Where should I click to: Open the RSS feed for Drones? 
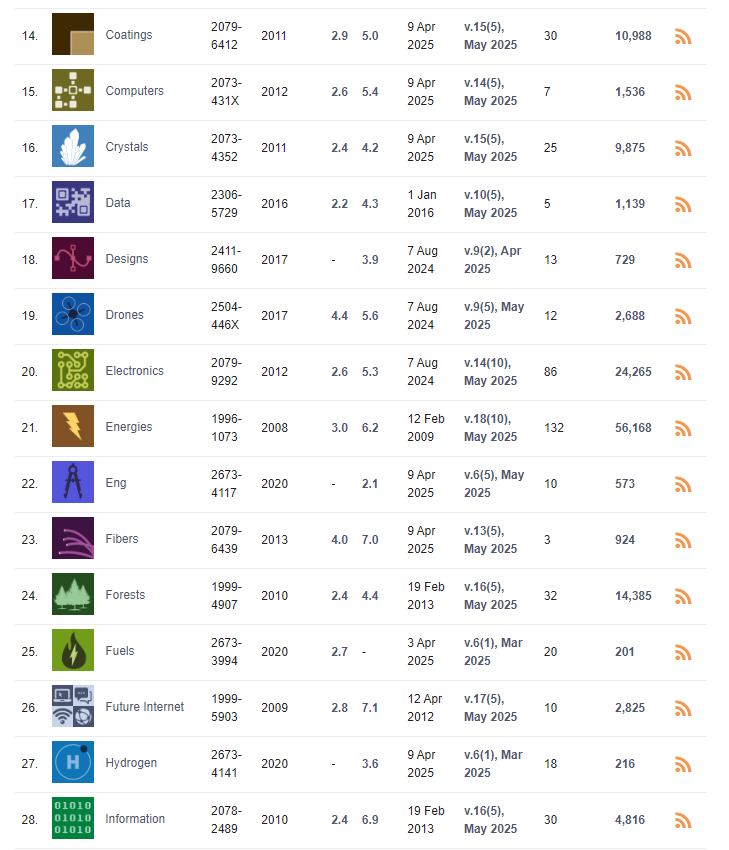pyautogui.click(x=682, y=316)
